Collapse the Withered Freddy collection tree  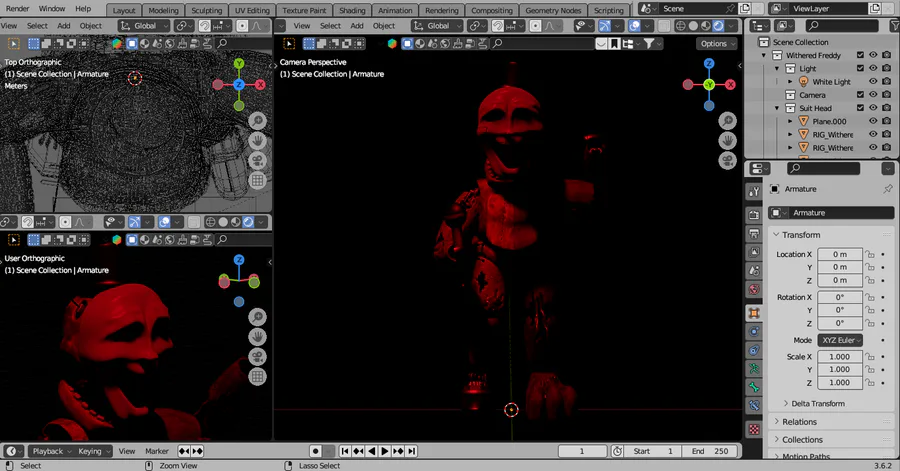pyautogui.click(x=764, y=56)
